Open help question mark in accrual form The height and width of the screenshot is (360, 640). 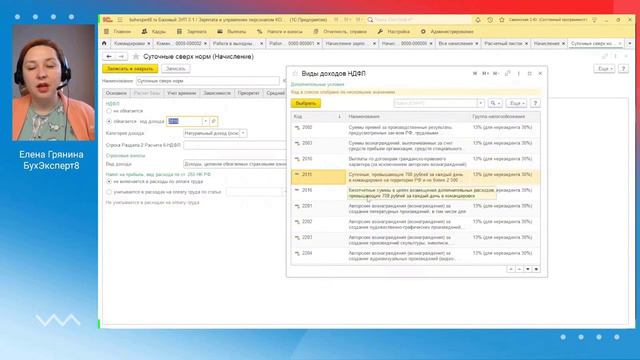pos(623,69)
